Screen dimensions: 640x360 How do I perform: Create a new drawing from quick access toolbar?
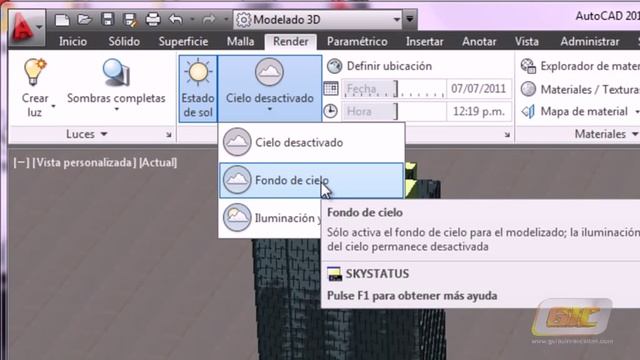(62, 19)
